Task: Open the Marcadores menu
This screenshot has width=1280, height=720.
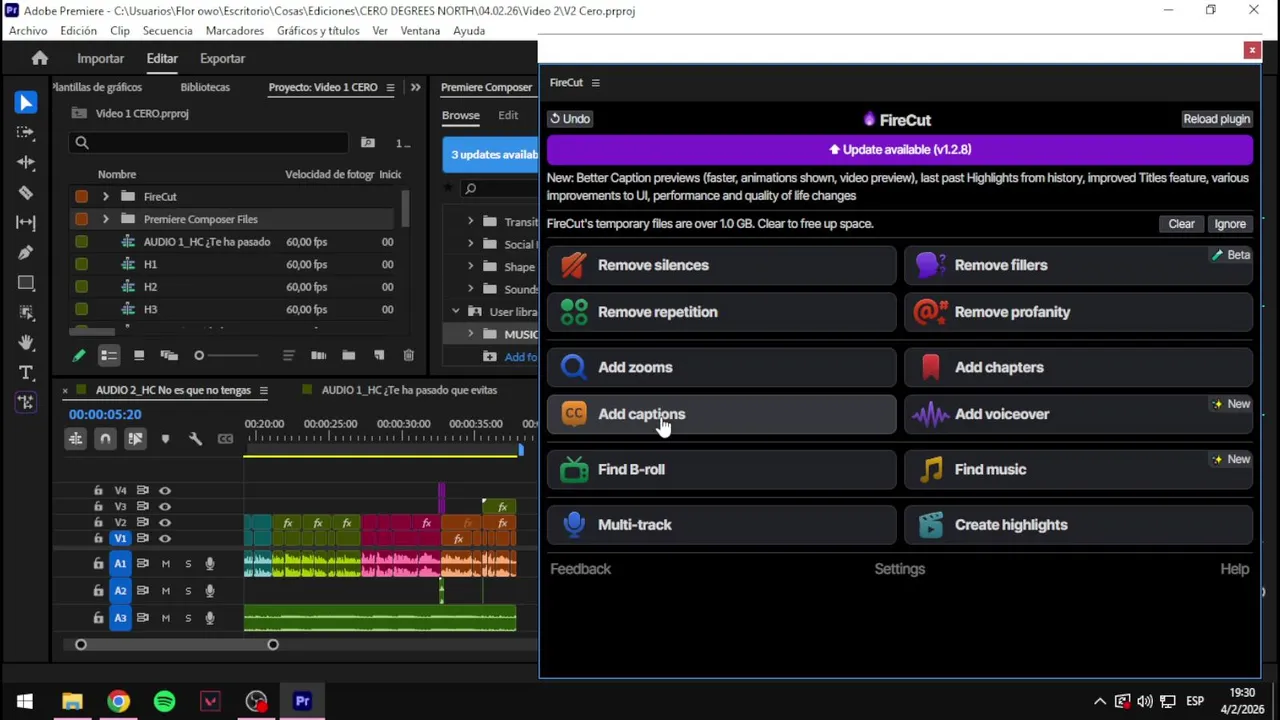Action: 235,31
